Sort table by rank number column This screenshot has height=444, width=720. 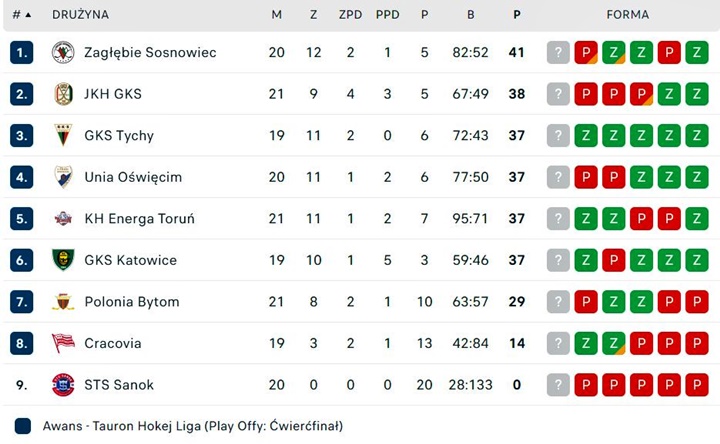point(20,15)
